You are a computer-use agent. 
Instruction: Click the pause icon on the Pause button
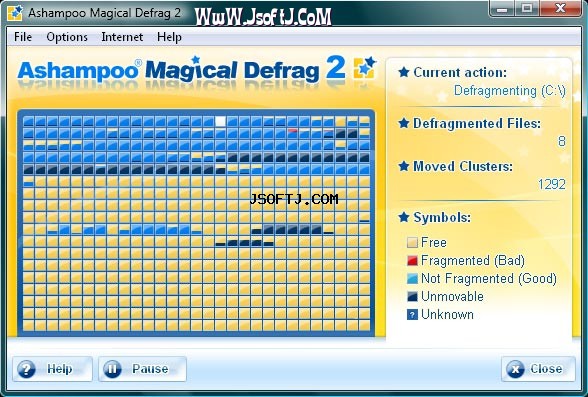(112, 369)
